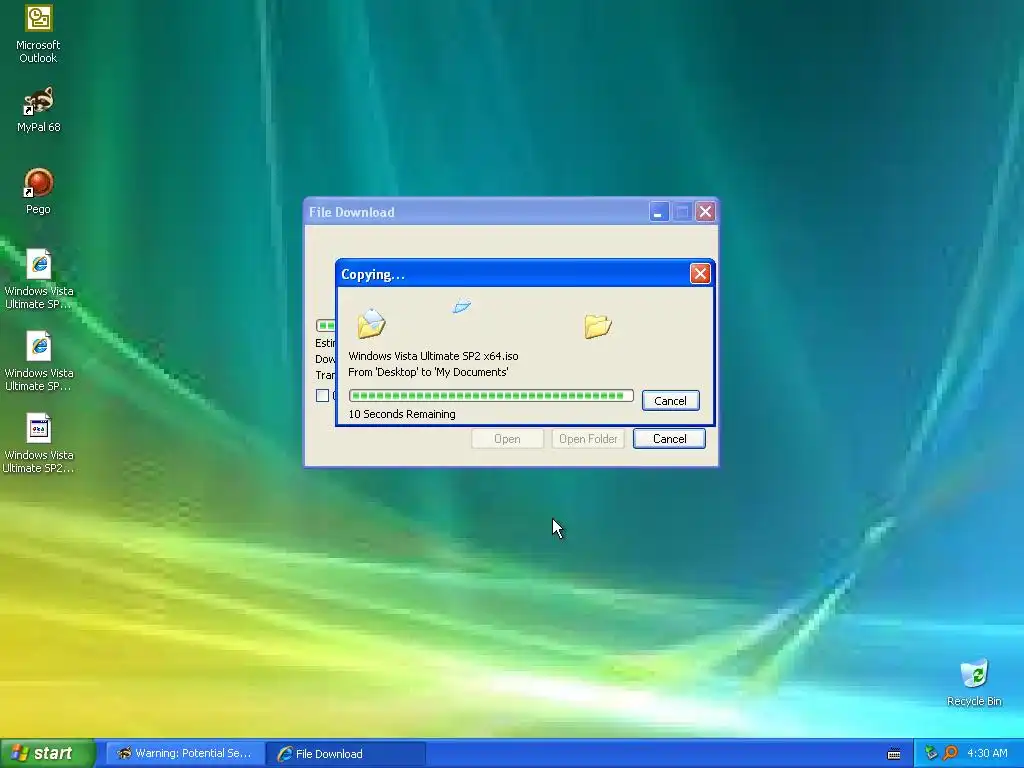Click the From 'Desktop' to 'My Documents' text
The width and height of the screenshot is (1024, 768).
[428, 372]
